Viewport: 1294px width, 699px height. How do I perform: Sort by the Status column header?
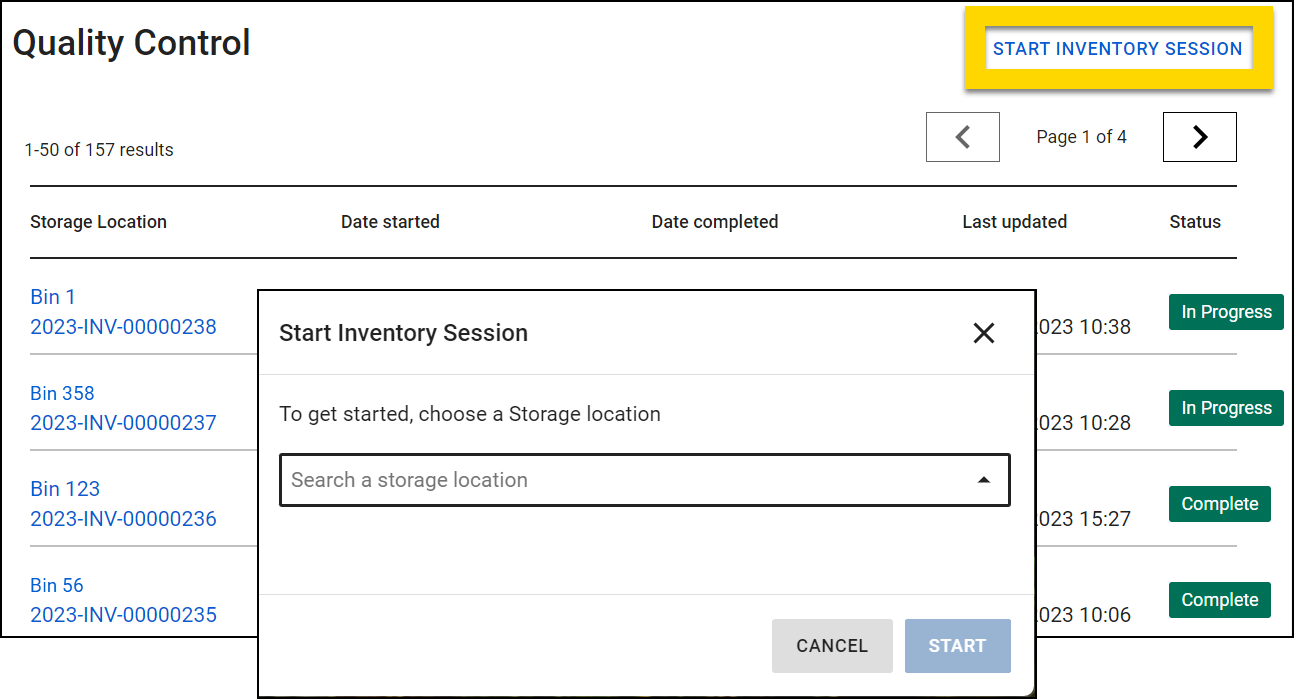pos(1195,221)
